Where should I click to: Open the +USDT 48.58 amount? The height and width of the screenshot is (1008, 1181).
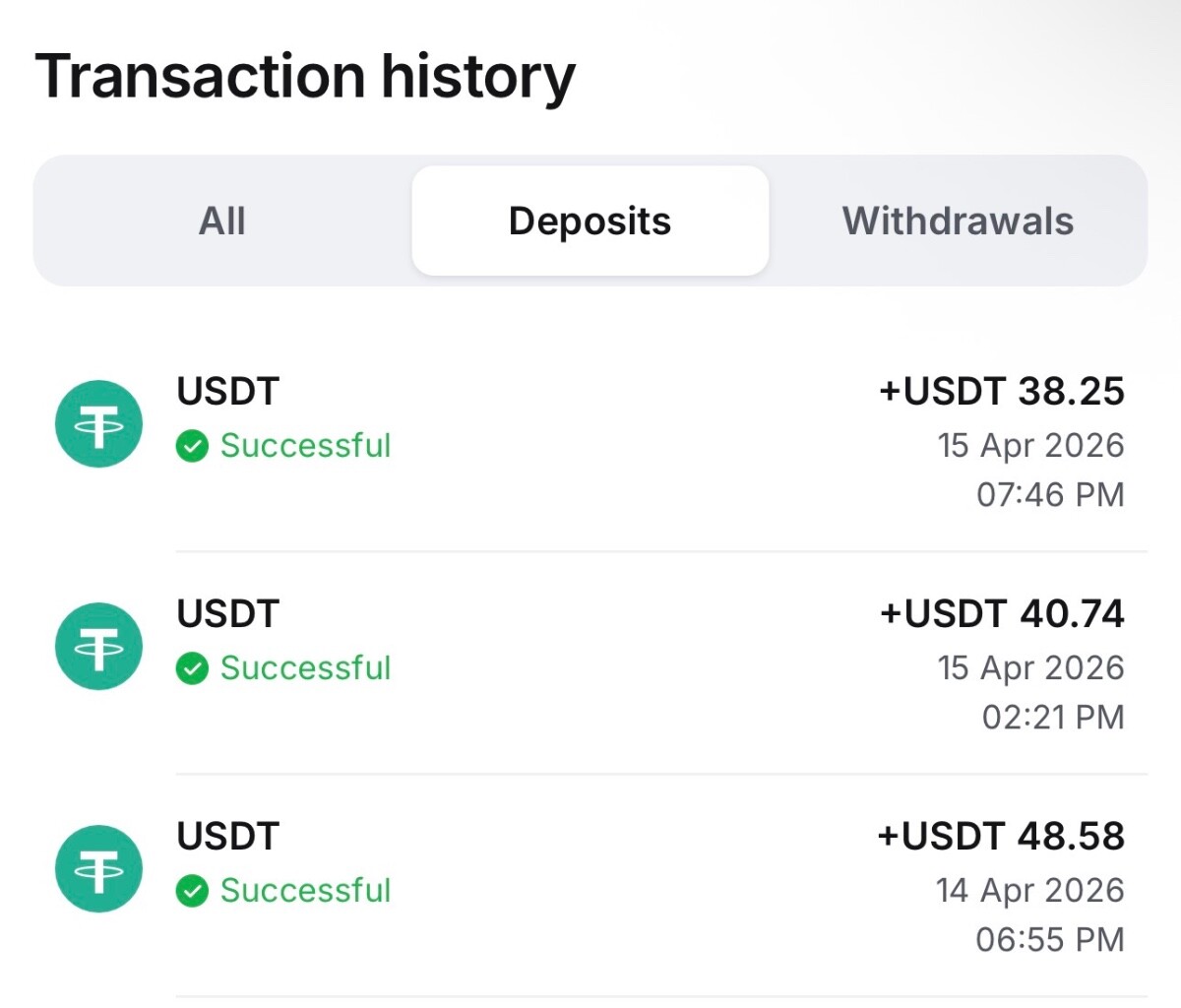[1001, 837]
